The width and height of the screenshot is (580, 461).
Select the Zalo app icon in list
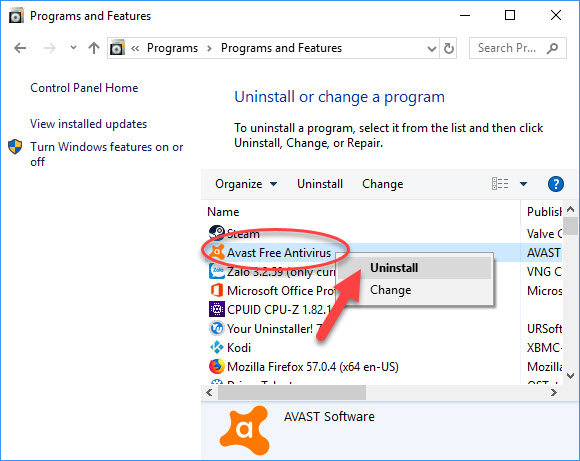point(216,271)
